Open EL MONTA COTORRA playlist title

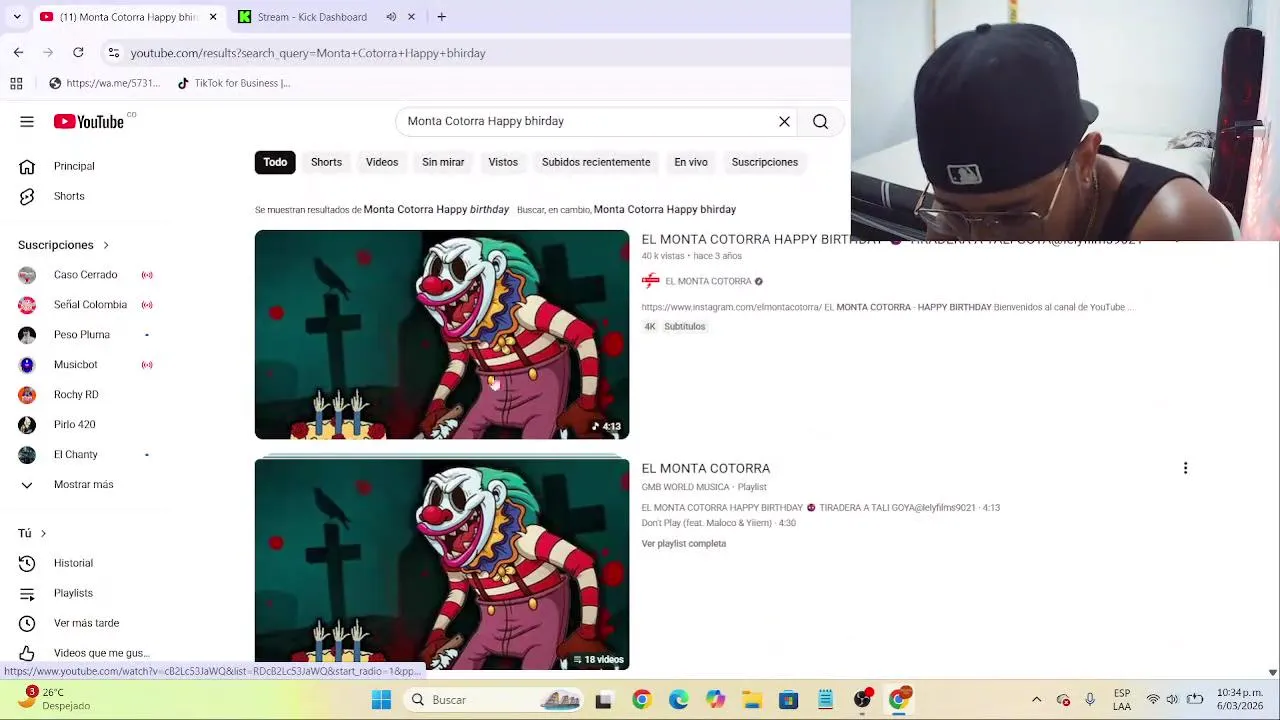point(706,469)
